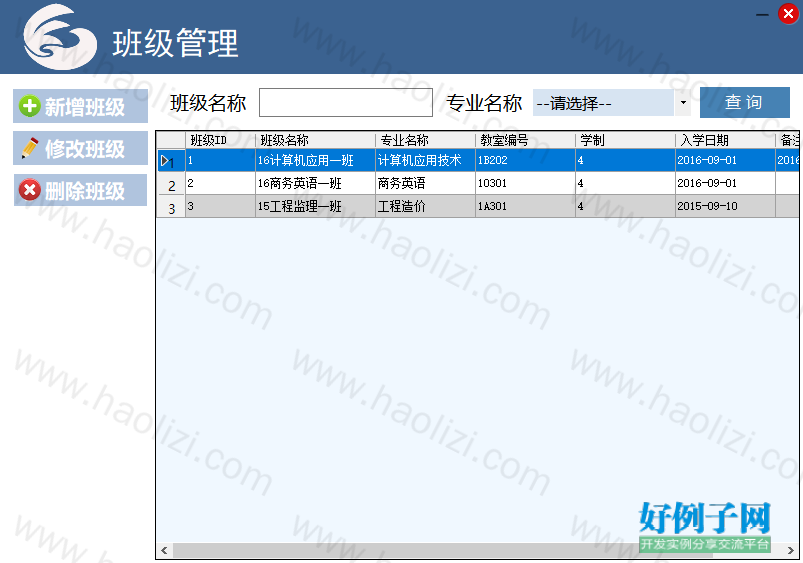
Task: Click the green plus icon for 新增班级
Action: click(29, 107)
